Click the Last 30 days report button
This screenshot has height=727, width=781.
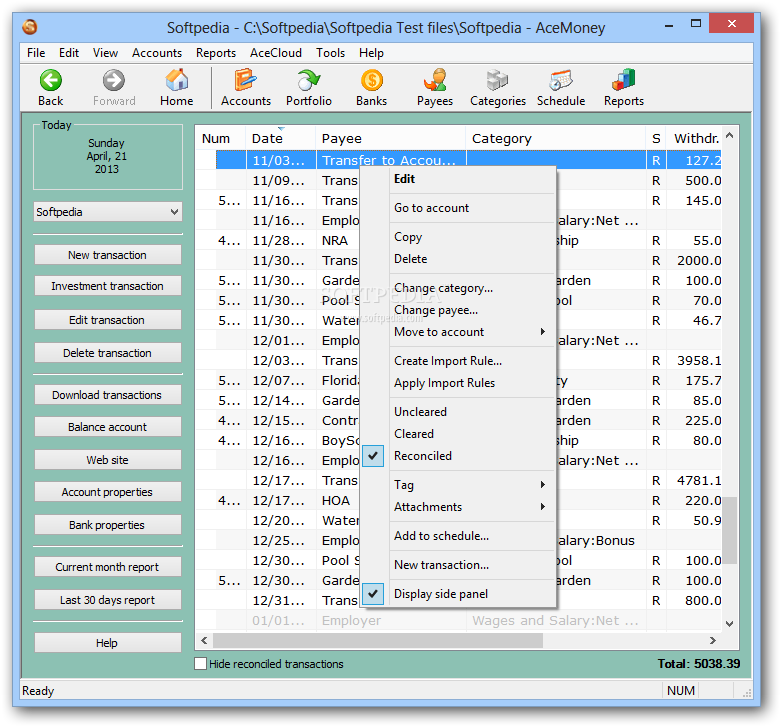(108, 600)
